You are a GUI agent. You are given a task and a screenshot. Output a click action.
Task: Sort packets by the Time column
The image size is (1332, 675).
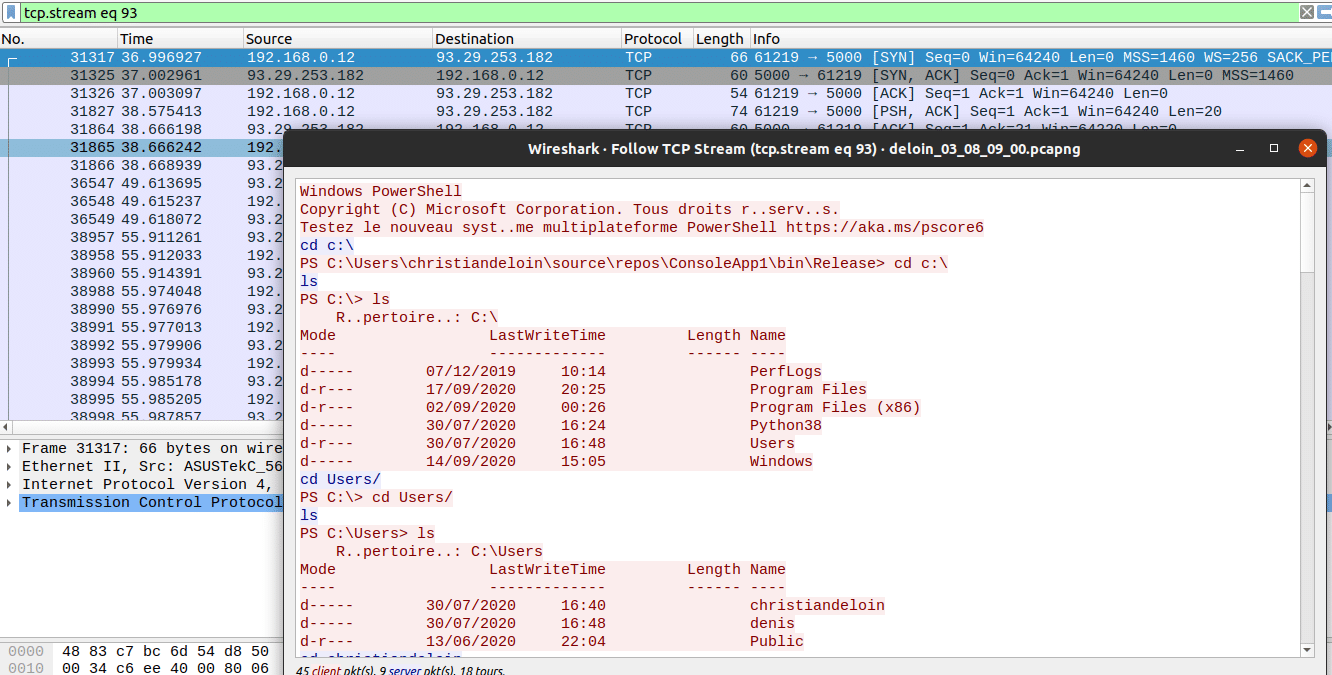click(180, 39)
